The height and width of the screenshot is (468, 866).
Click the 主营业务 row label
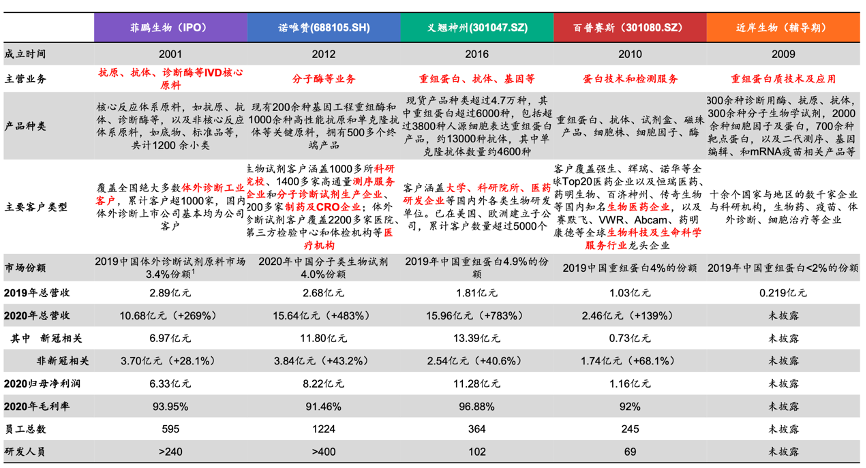[26, 78]
